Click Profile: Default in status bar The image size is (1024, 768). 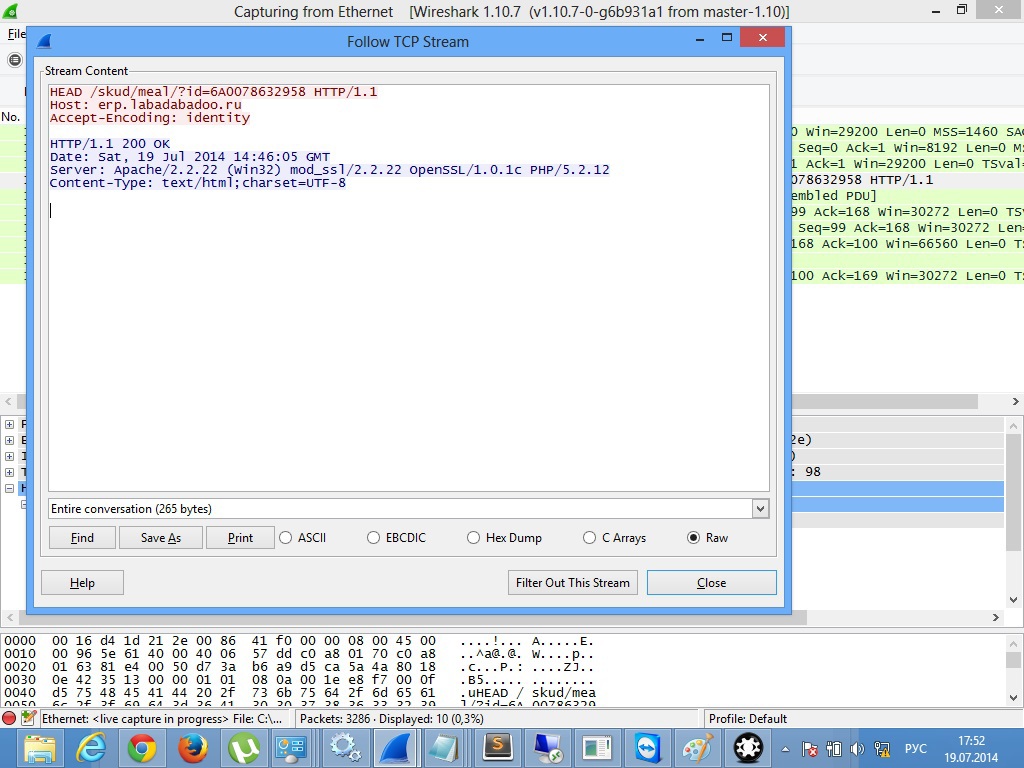click(748, 718)
